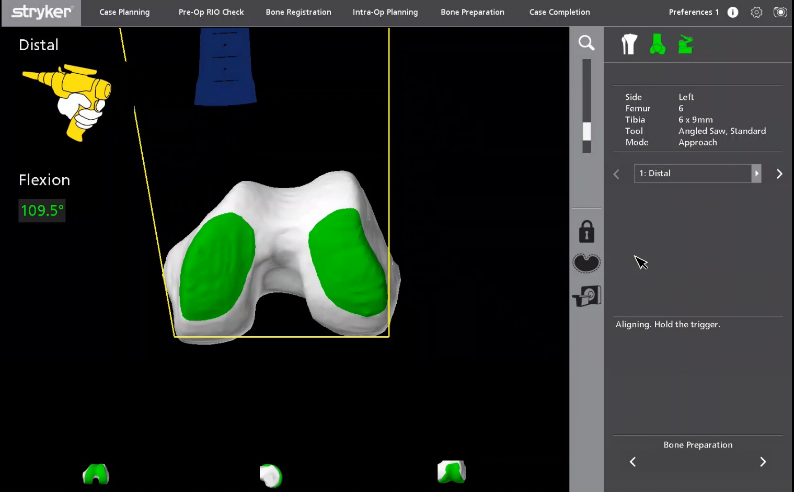
Task: Select the distal femur view thumbnail at bottom left
Action: tap(95, 474)
